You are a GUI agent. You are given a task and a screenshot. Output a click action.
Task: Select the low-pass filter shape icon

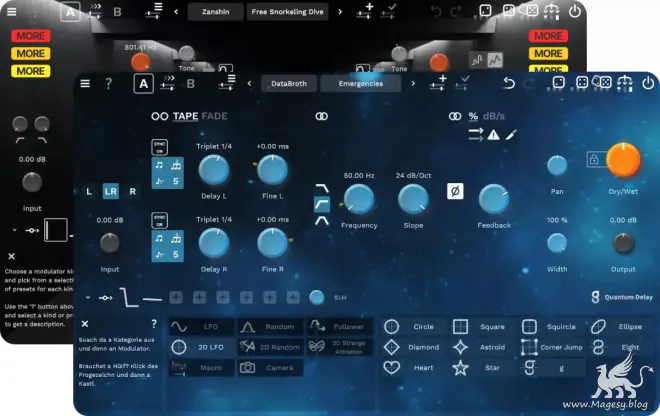[x=322, y=188]
